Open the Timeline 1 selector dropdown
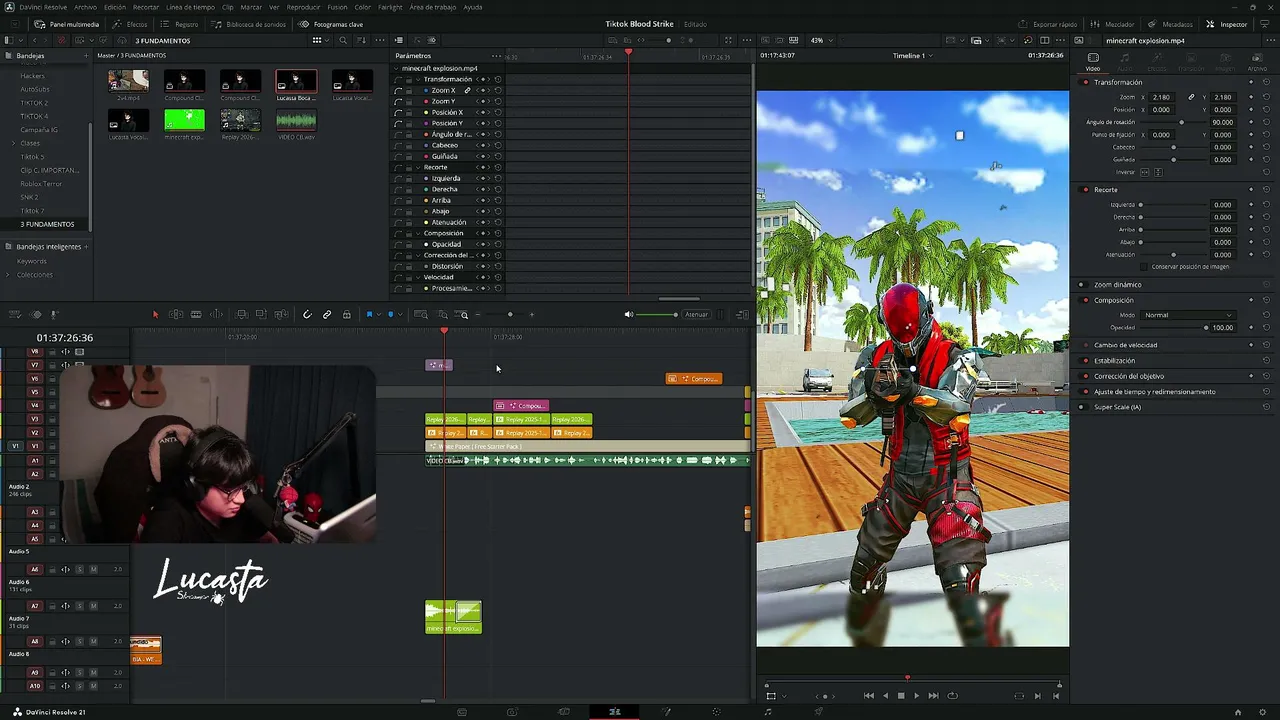Screen dimensions: 1280x720 [x=913, y=55]
